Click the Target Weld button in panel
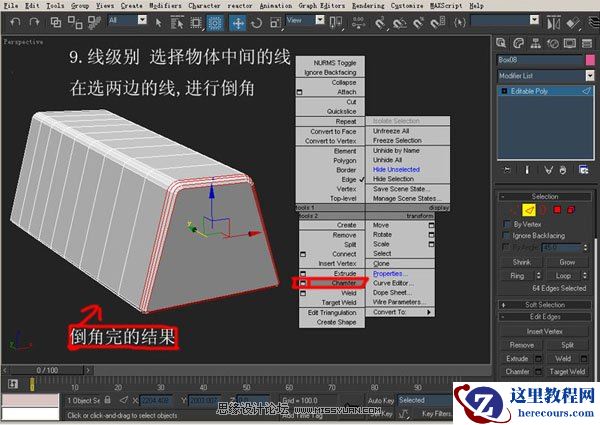 coord(567,371)
